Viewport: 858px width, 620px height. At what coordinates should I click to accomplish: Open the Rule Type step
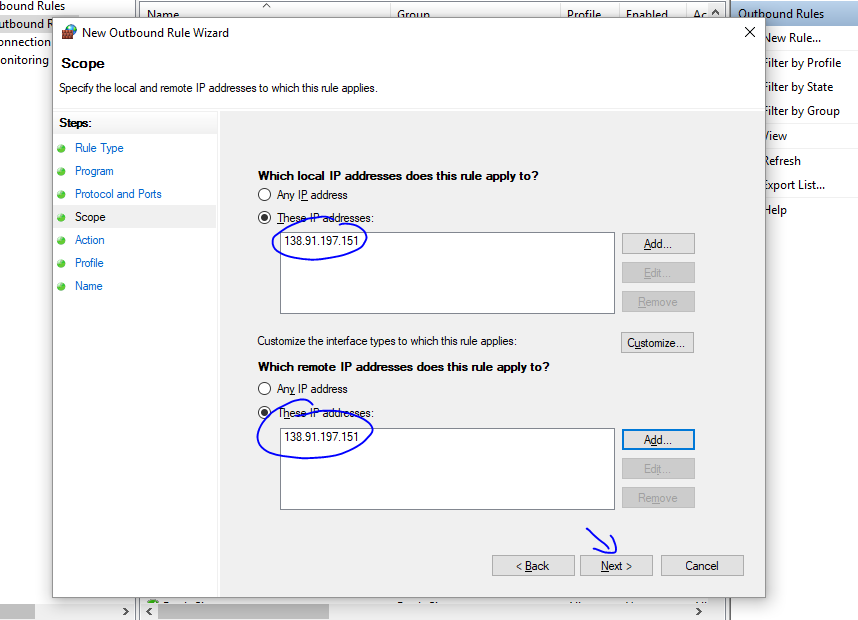point(99,148)
